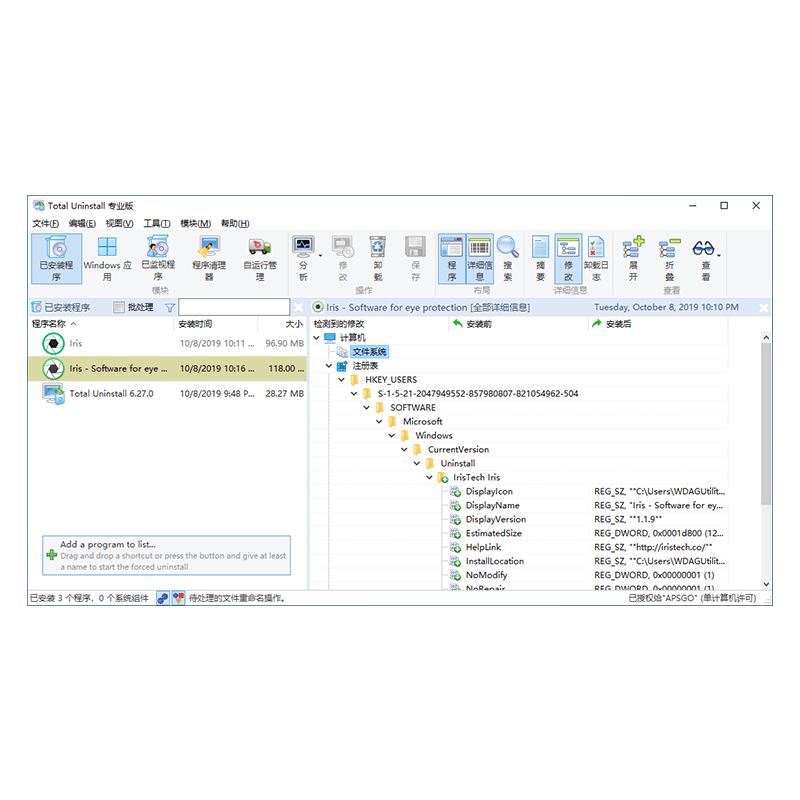
Task: Click pending file rename status icon
Action: click(178, 598)
